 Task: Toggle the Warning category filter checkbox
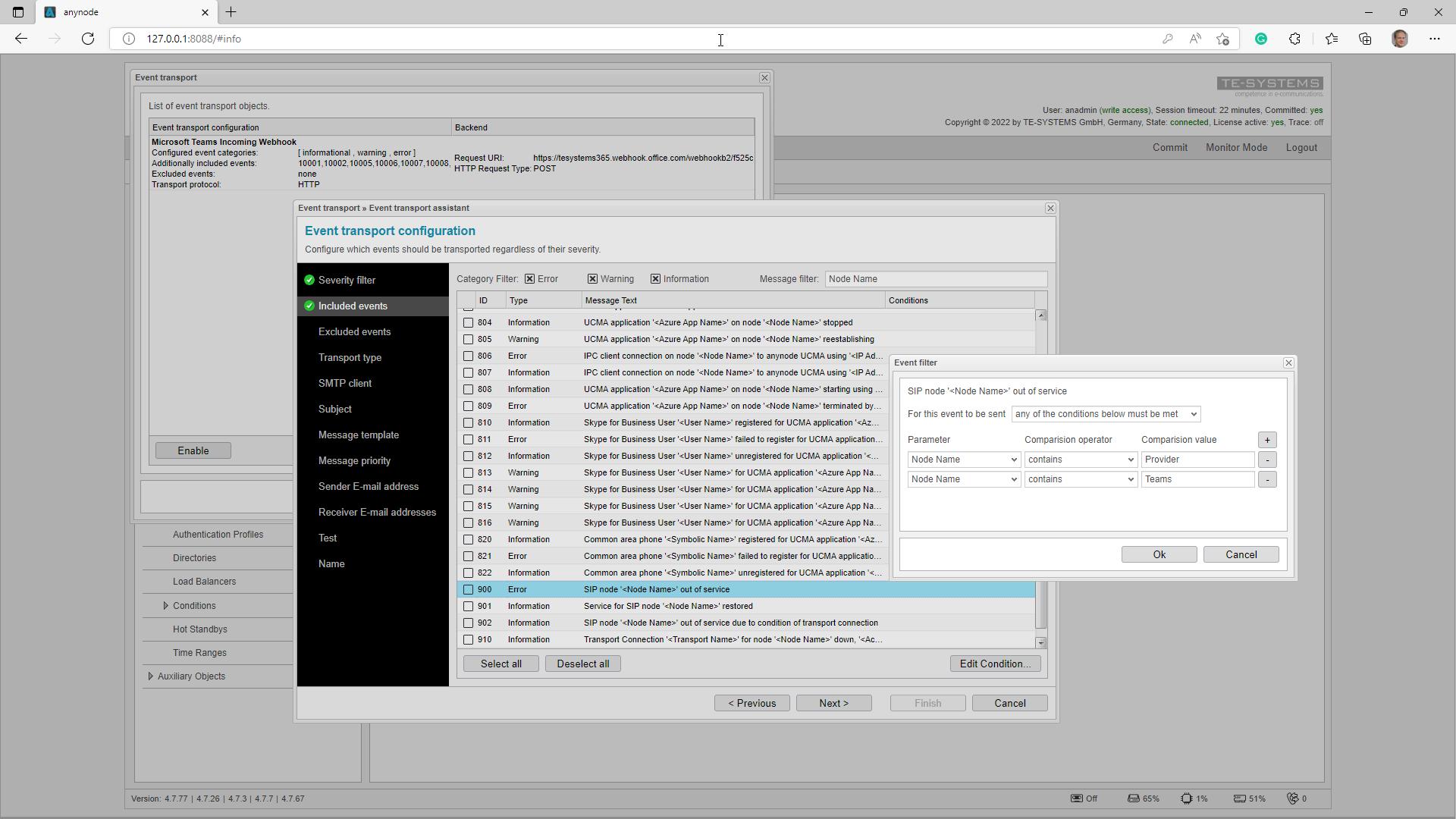point(592,279)
